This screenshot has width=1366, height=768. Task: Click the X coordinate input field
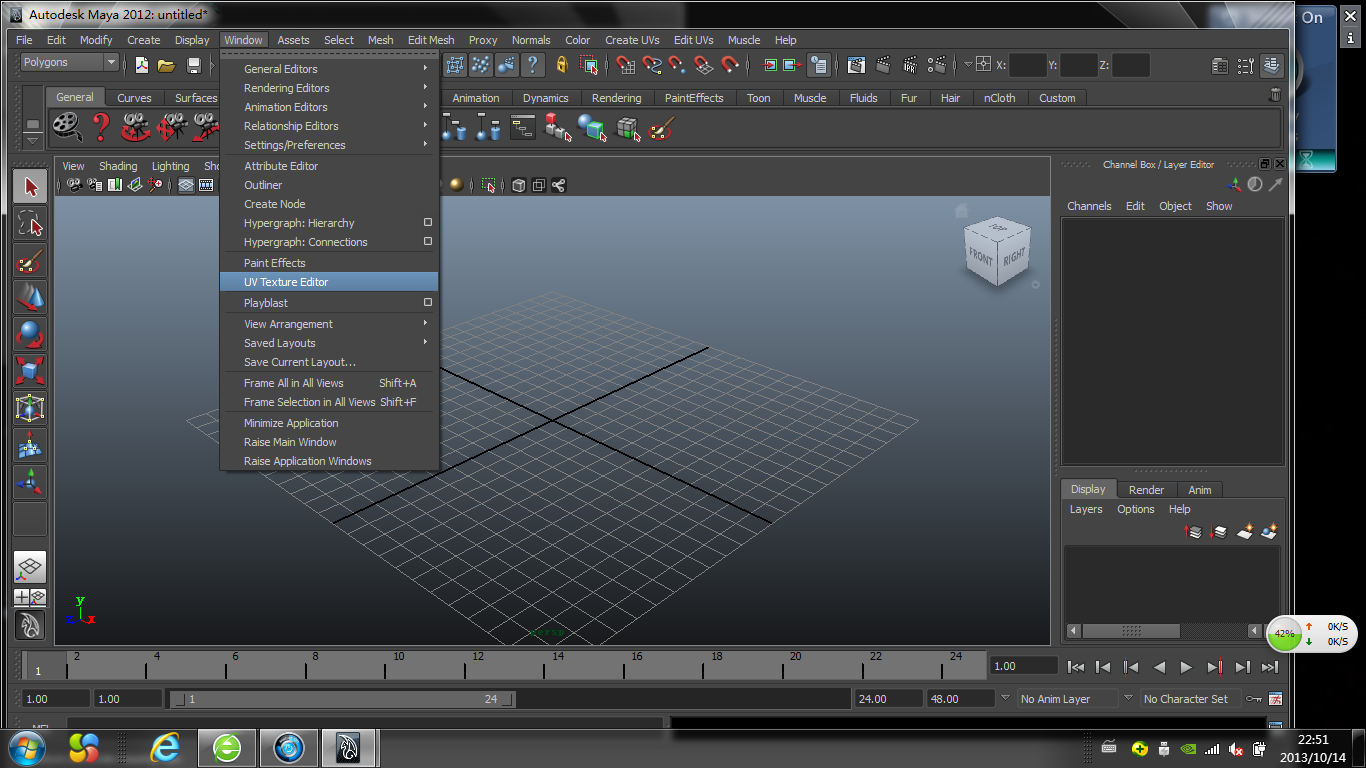1028,65
